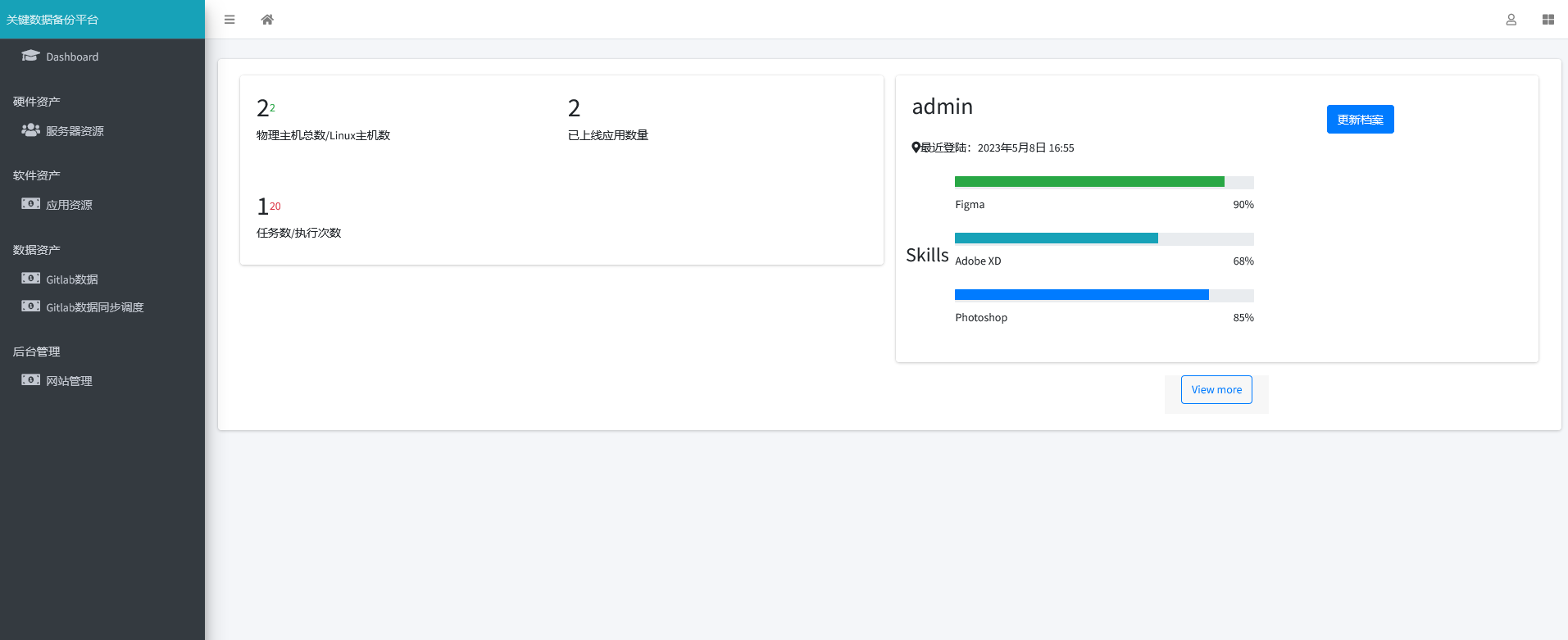
Task: Click the 68% value
Action: point(1243,261)
